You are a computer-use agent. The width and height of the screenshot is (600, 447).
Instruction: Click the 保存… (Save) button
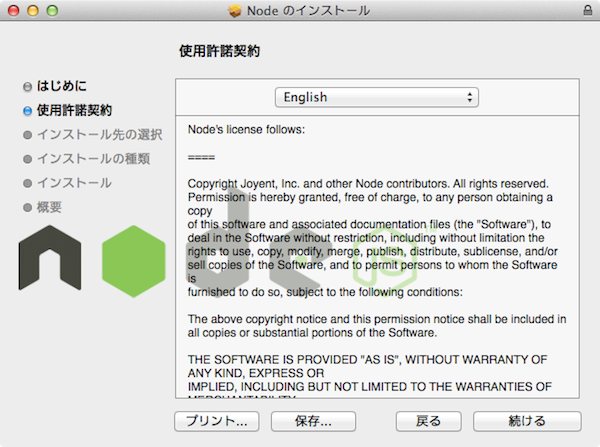313,421
